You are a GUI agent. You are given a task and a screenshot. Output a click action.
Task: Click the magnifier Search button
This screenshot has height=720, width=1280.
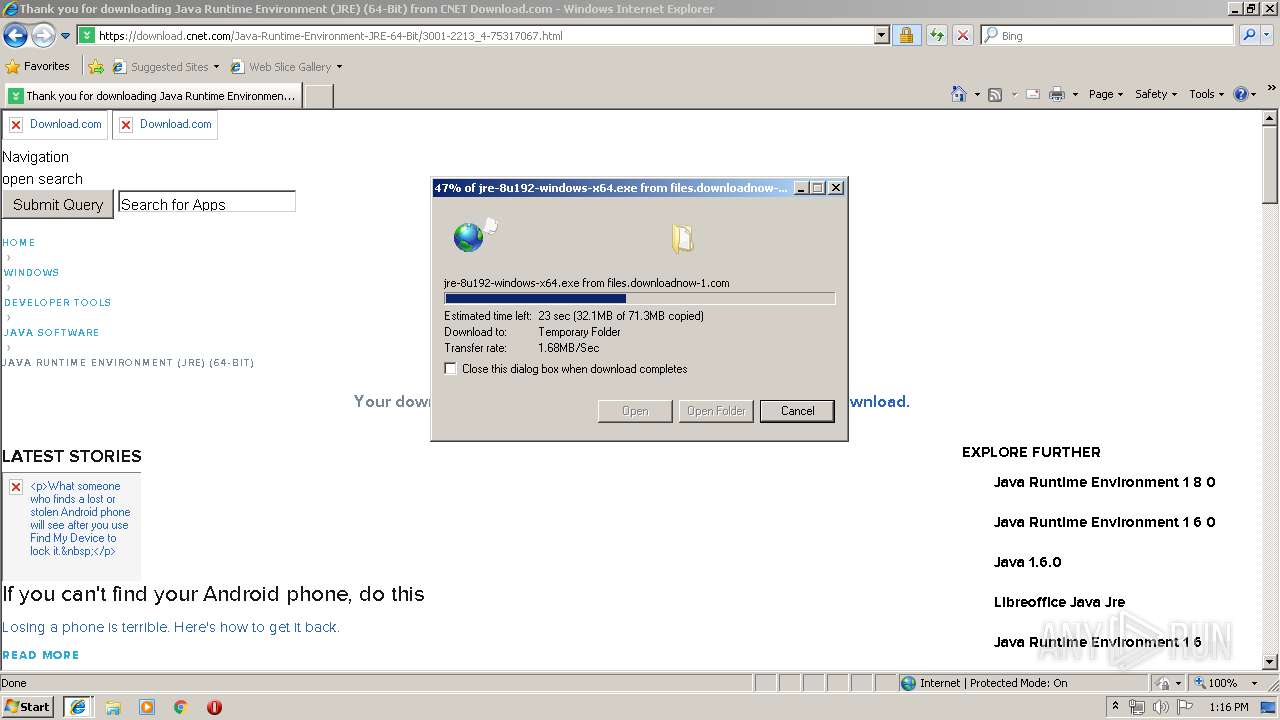pyautogui.click(x=1249, y=35)
